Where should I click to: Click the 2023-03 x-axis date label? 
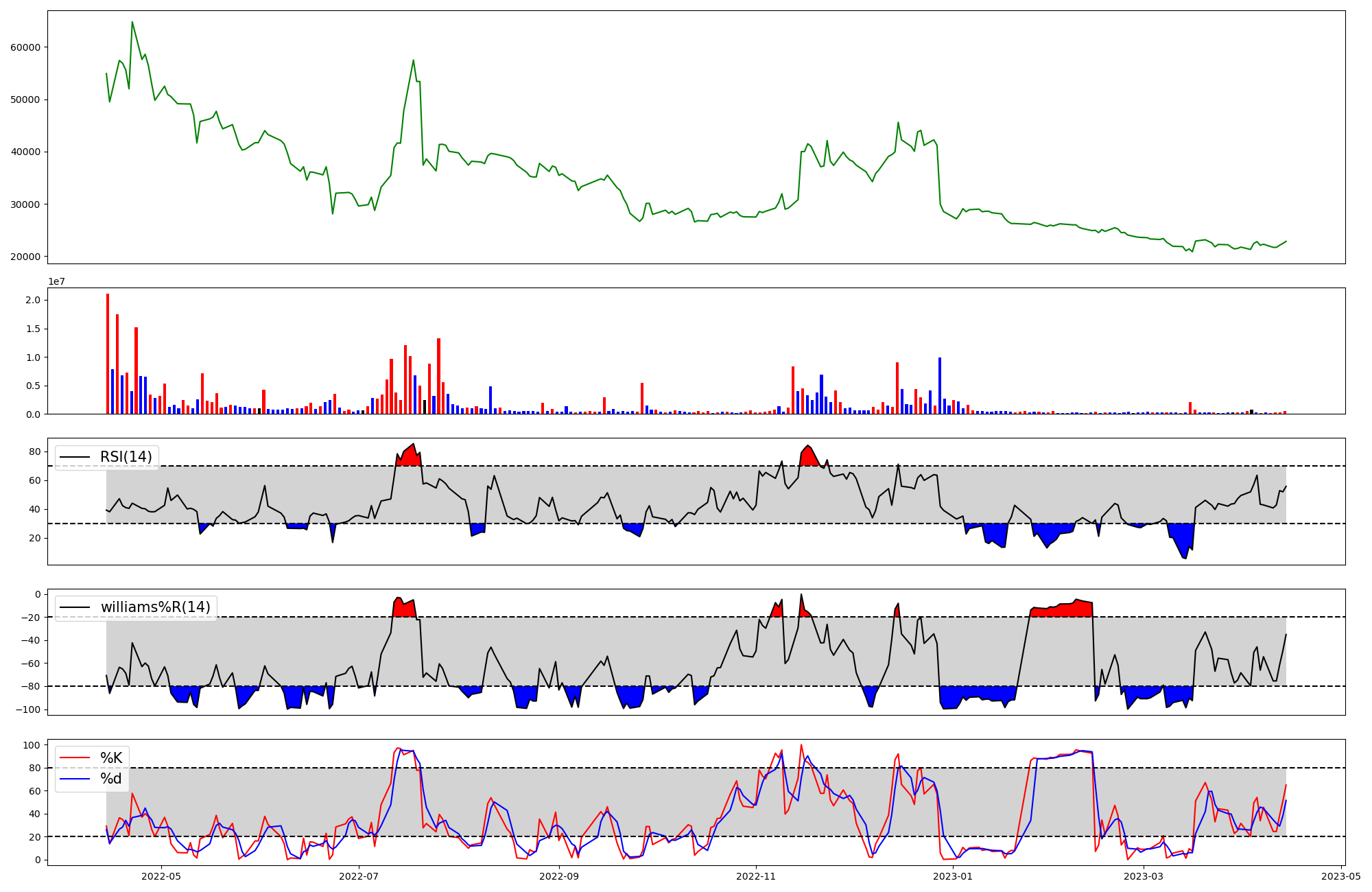[1144, 876]
